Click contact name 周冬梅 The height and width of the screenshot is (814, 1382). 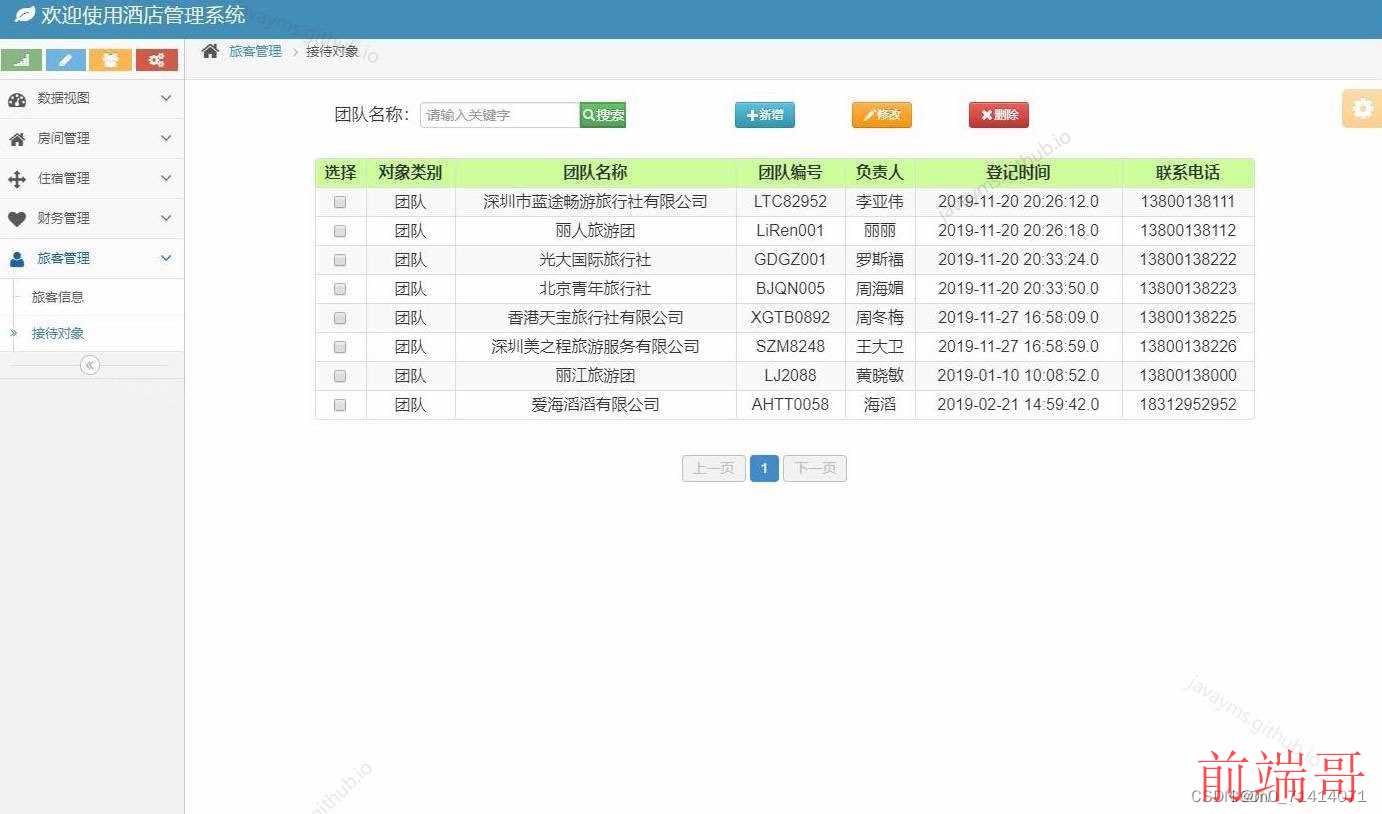(x=880, y=318)
